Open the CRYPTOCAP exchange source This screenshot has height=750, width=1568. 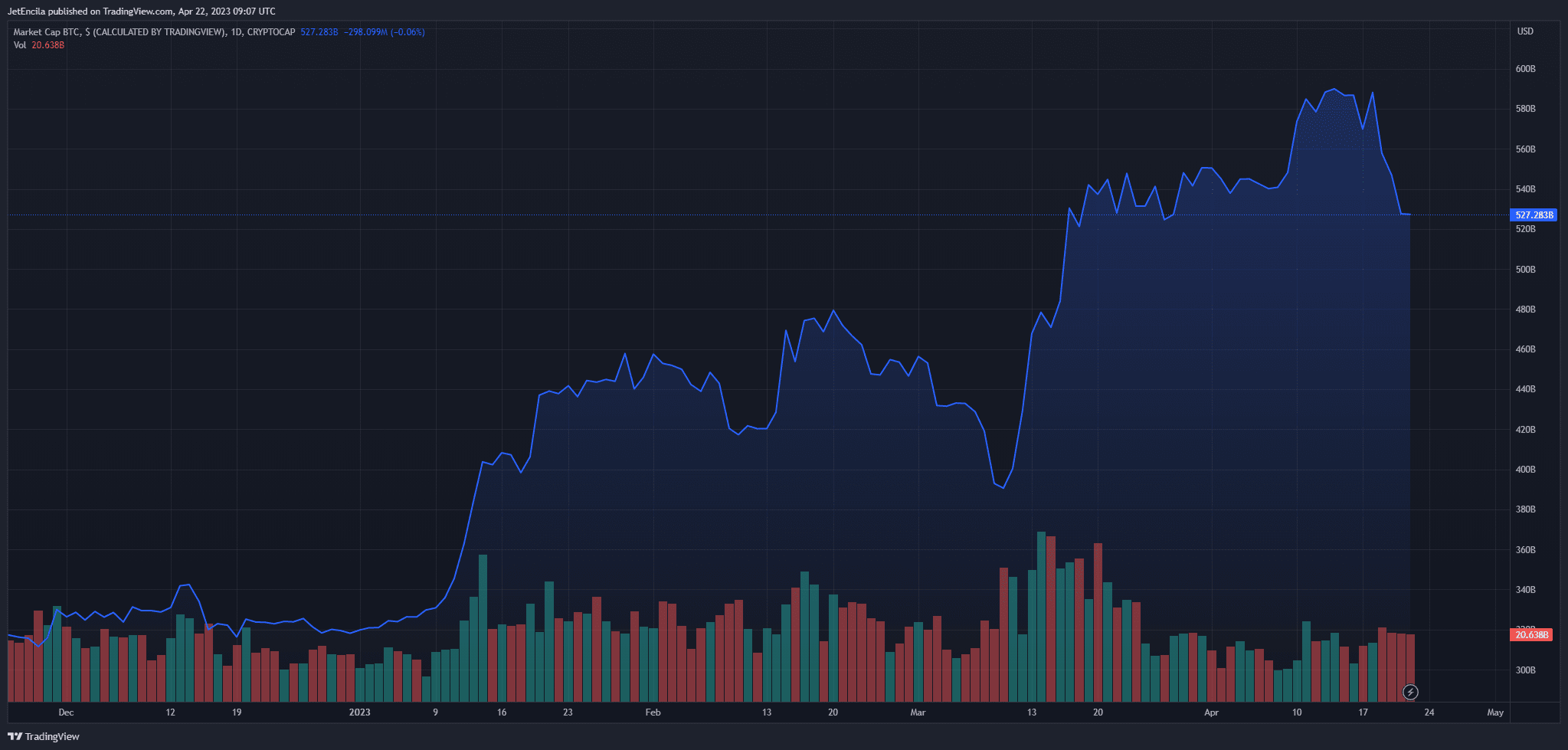click(272, 32)
